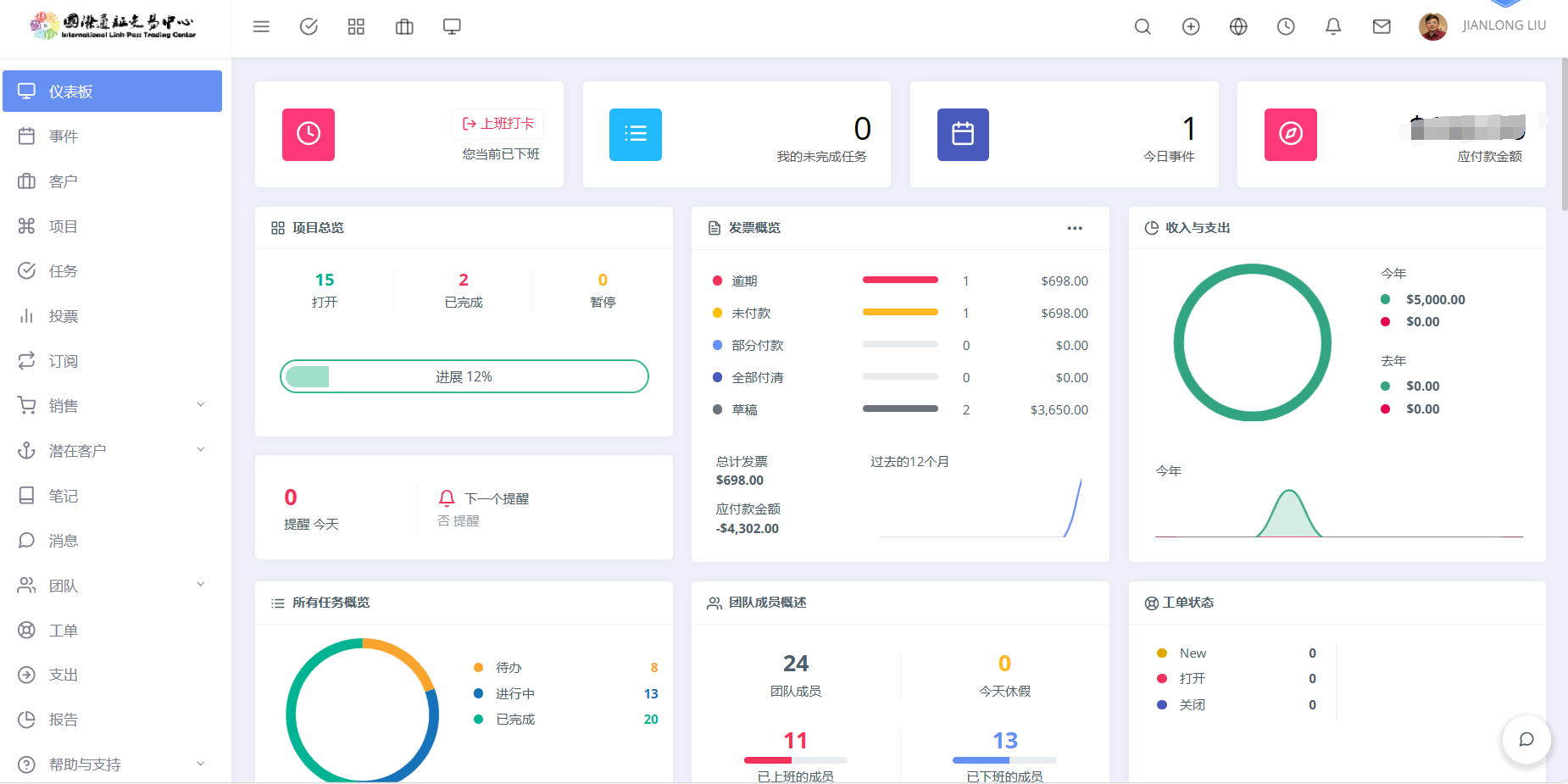Open the 客户 menu item
This screenshot has width=1568, height=784.
(x=64, y=181)
